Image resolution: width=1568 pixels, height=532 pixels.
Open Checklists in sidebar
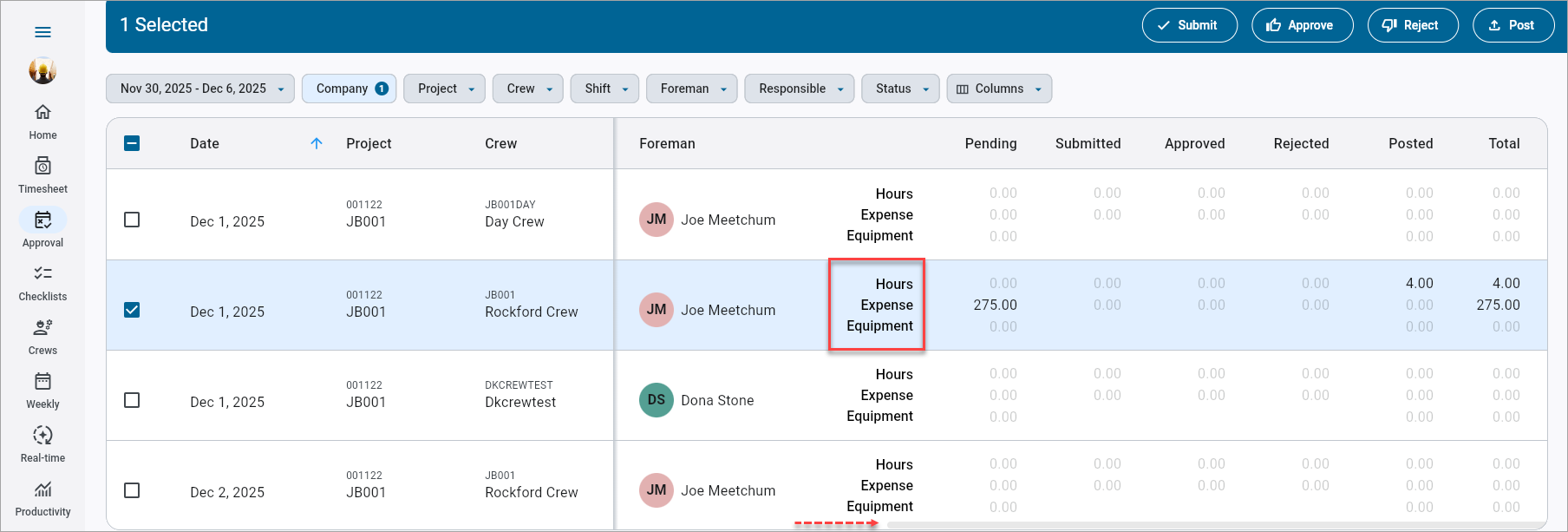[x=42, y=283]
